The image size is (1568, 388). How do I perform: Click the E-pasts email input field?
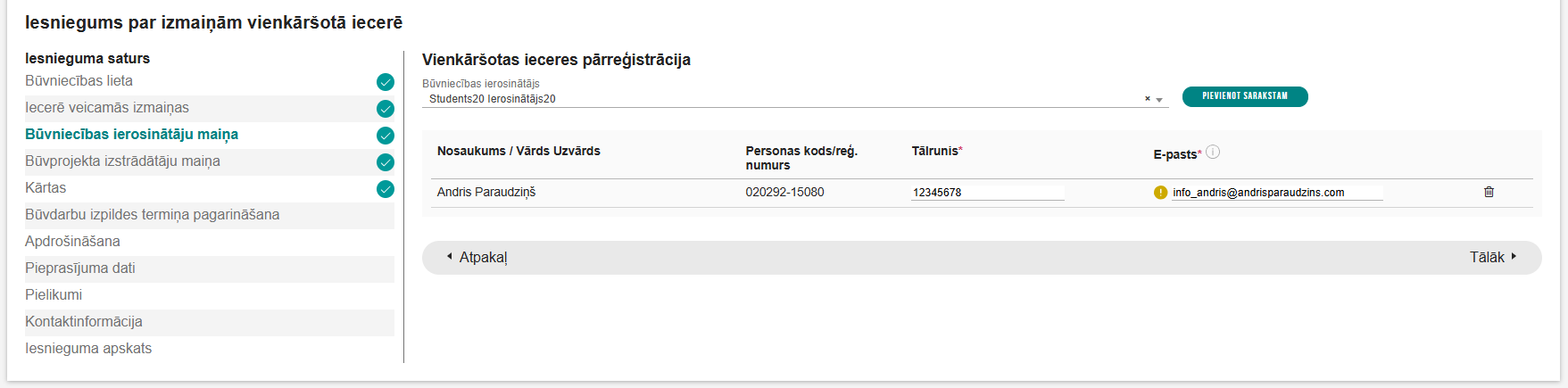pos(1276,193)
